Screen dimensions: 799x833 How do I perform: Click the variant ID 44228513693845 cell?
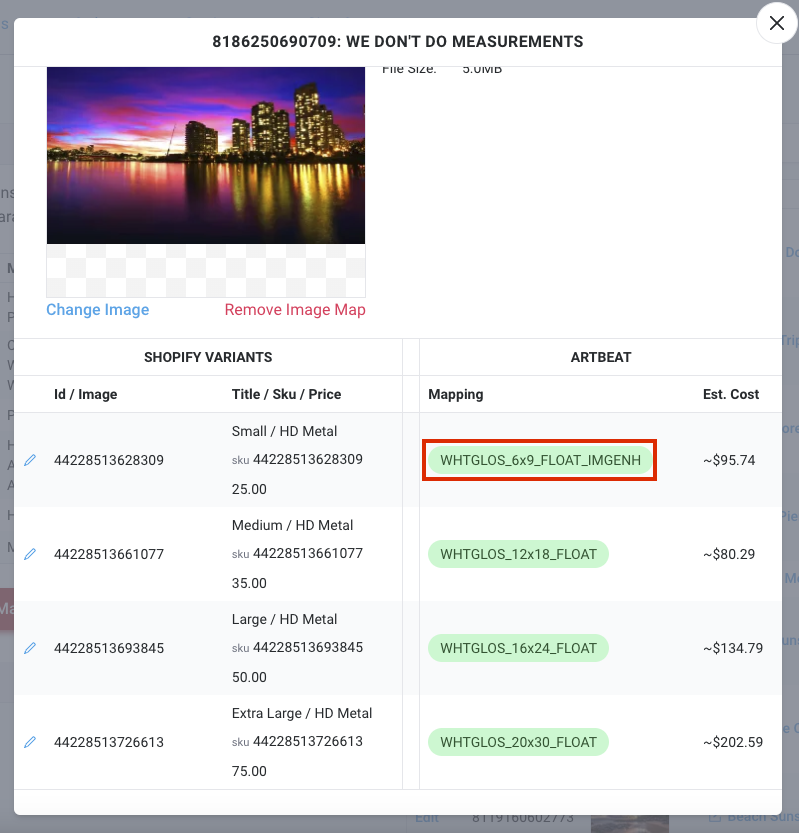(109, 648)
